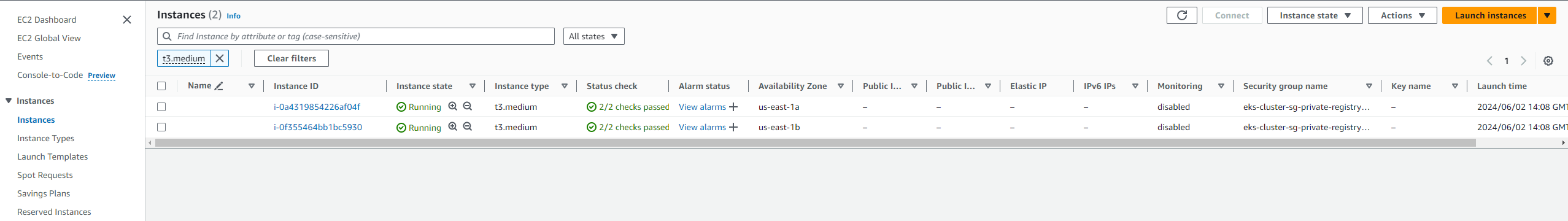Open Launch Templates in sidebar
This screenshot has width=1568, height=221.
[52, 157]
